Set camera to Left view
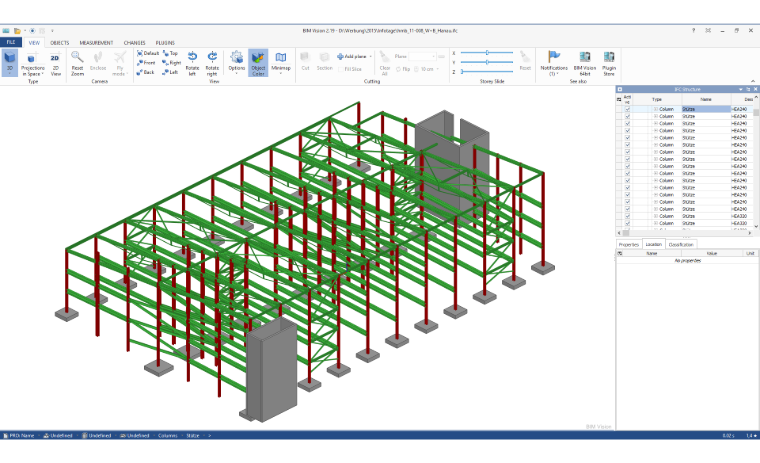 [171, 72]
